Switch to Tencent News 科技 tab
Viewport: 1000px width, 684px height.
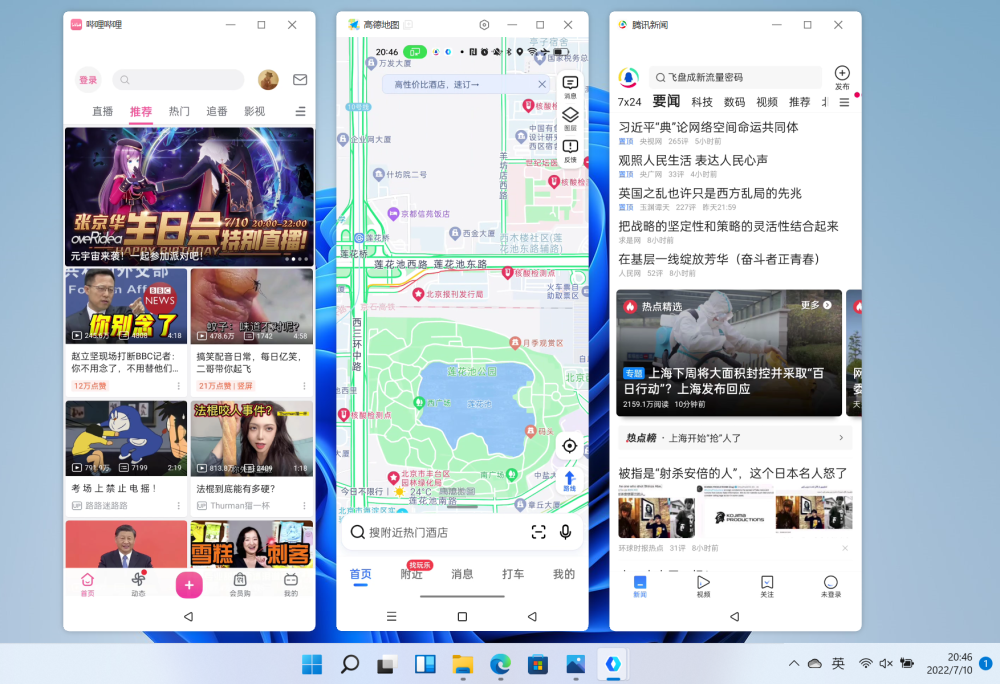tap(702, 102)
